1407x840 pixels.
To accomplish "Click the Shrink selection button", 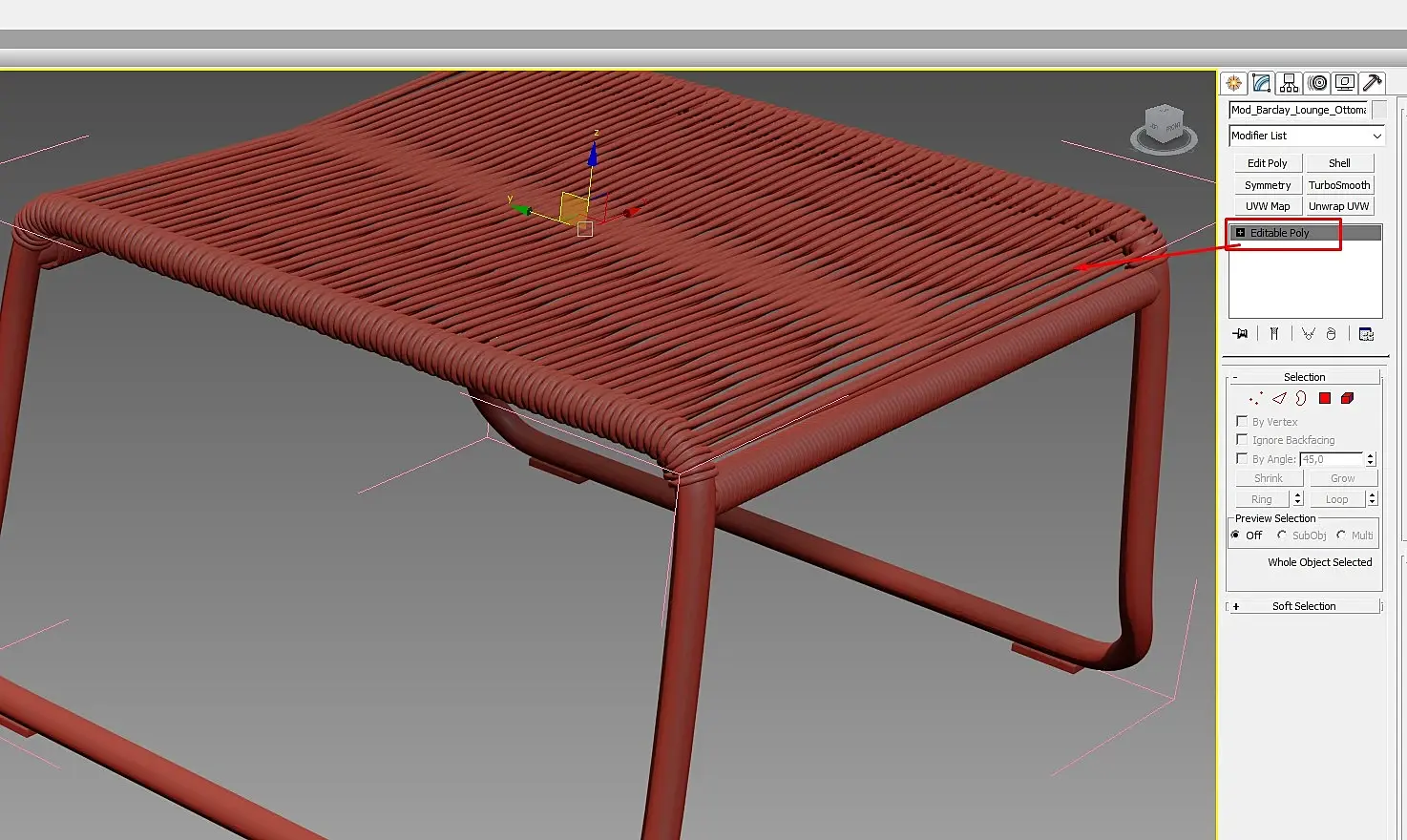I will pyautogui.click(x=1269, y=478).
